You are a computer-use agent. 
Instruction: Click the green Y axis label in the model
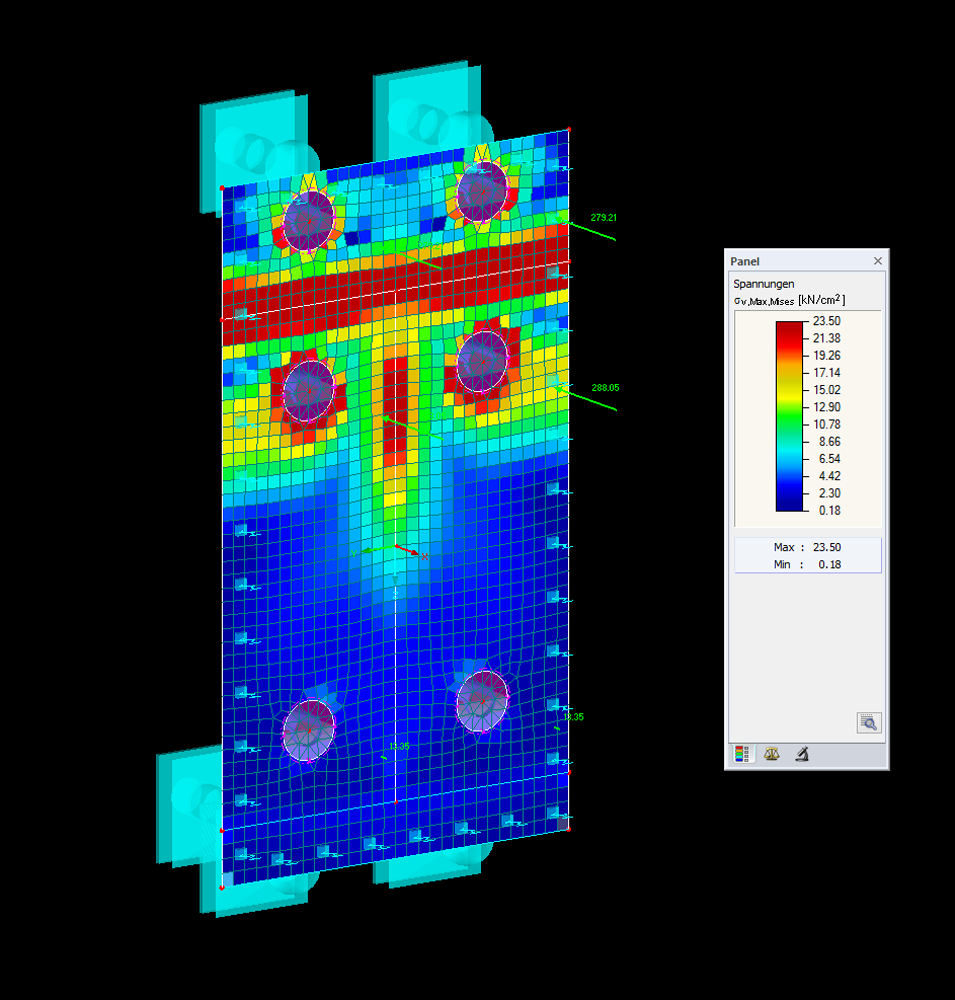point(354,554)
